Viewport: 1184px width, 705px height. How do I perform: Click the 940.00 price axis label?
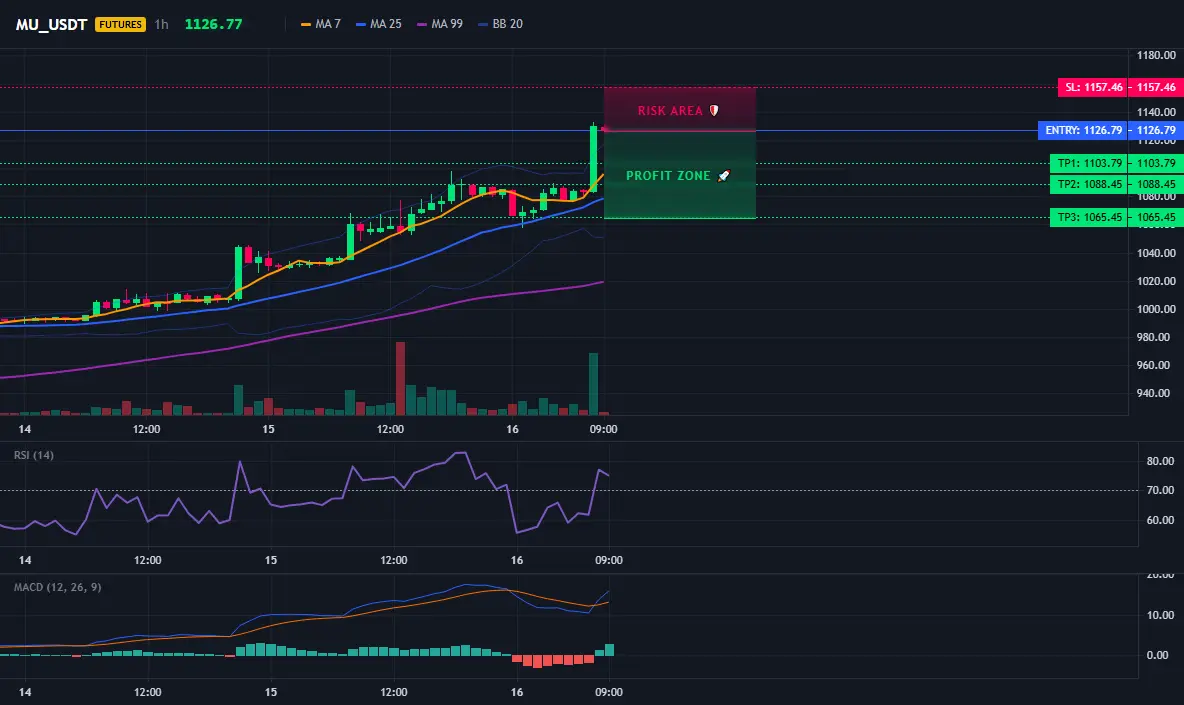[1156, 393]
